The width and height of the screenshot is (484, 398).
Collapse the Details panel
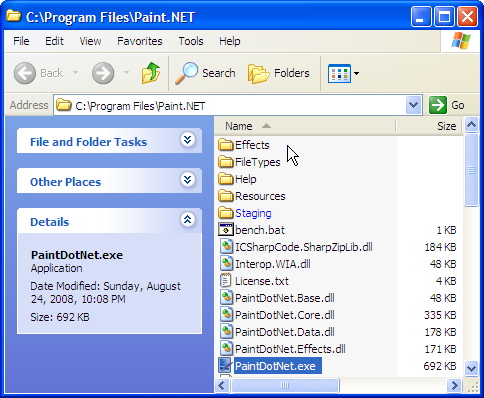click(x=188, y=220)
